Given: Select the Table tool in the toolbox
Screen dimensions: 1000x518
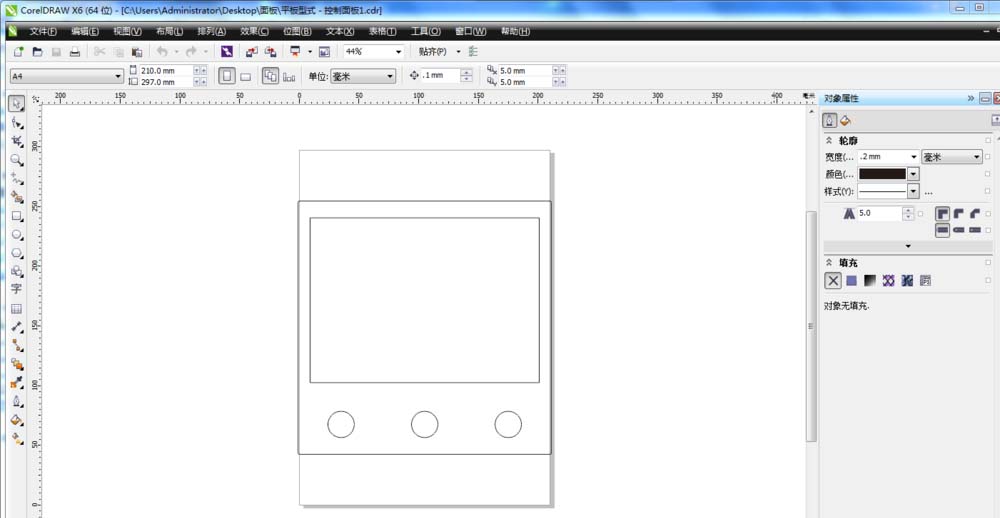Looking at the screenshot, I should 17,309.
